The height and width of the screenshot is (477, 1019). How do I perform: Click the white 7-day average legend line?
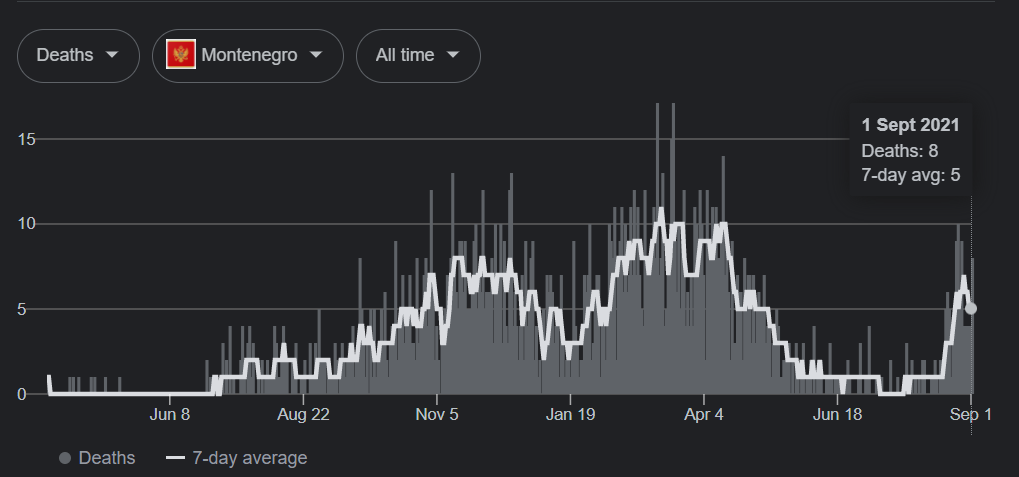(x=176, y=458)
